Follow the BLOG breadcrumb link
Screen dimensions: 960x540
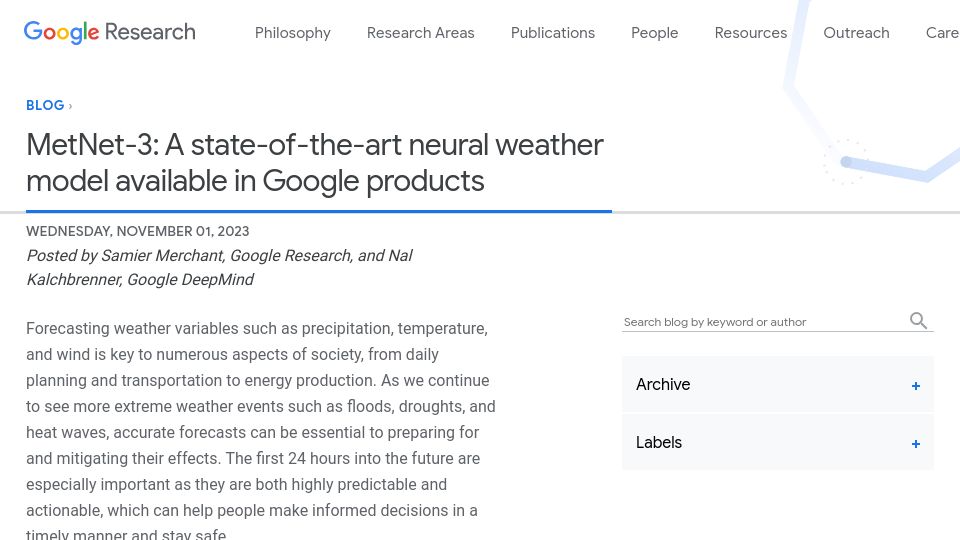(45, 105)
